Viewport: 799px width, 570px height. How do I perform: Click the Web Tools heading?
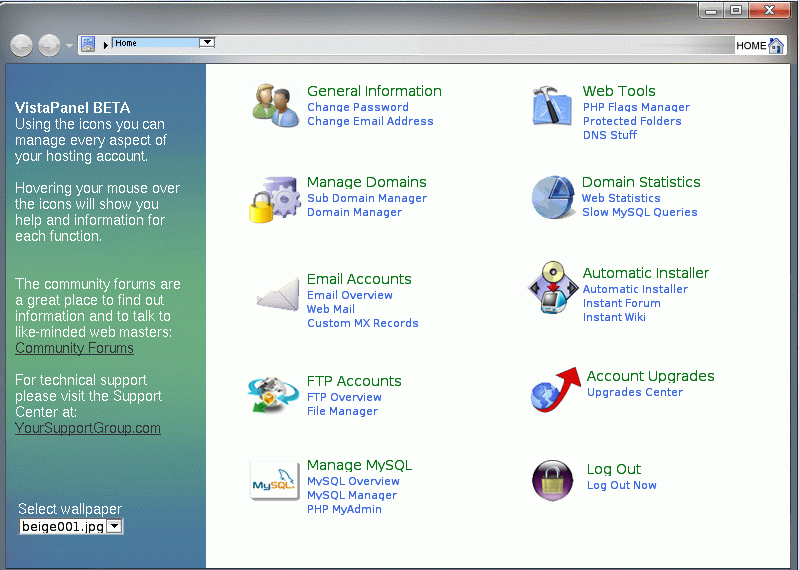pyautogui.click(x=619, y=91)
